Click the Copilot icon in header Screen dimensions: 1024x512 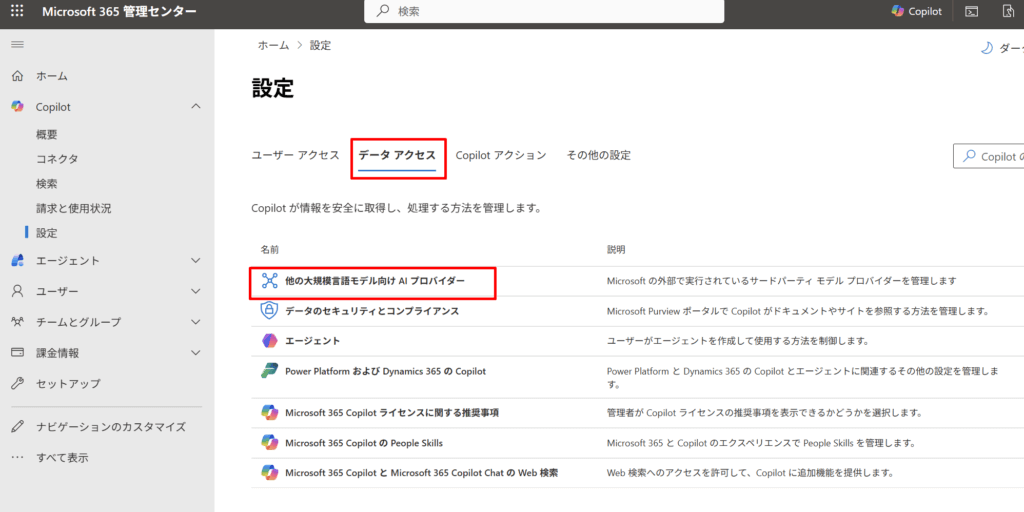click(917, 12)
